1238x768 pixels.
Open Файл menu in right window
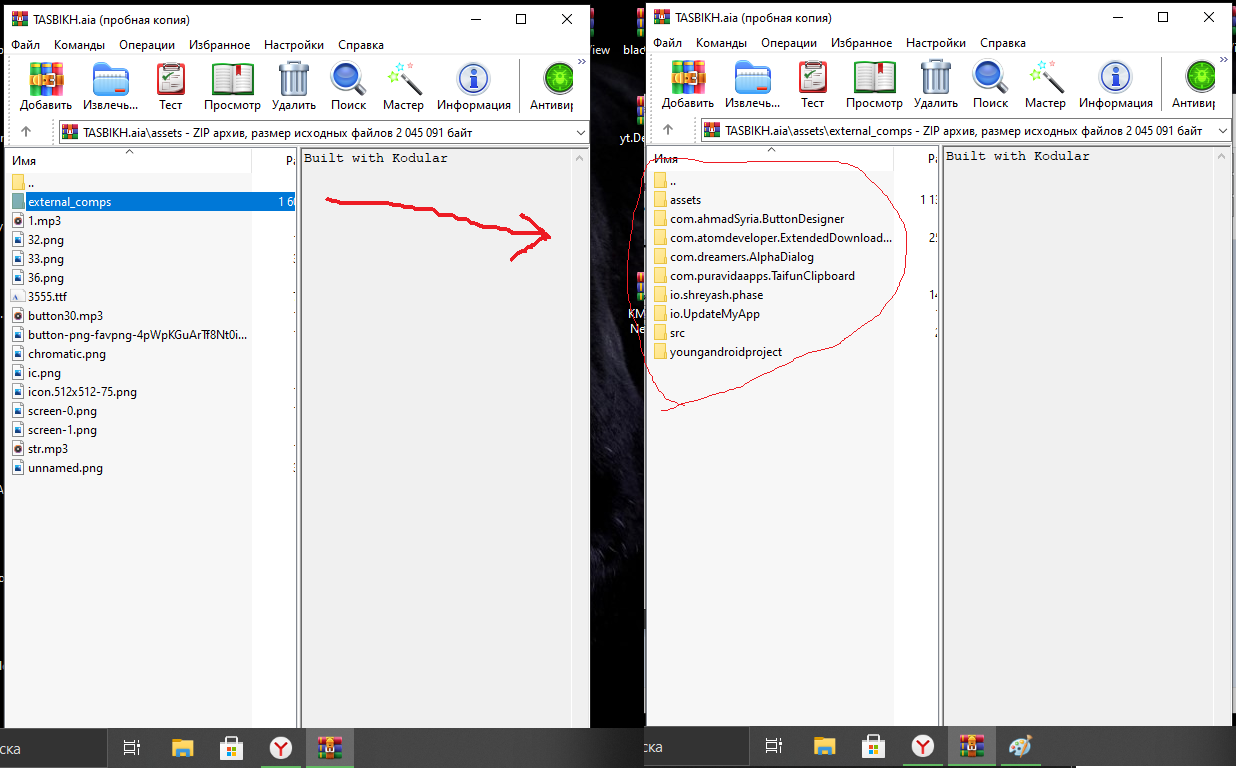point(668,44)
